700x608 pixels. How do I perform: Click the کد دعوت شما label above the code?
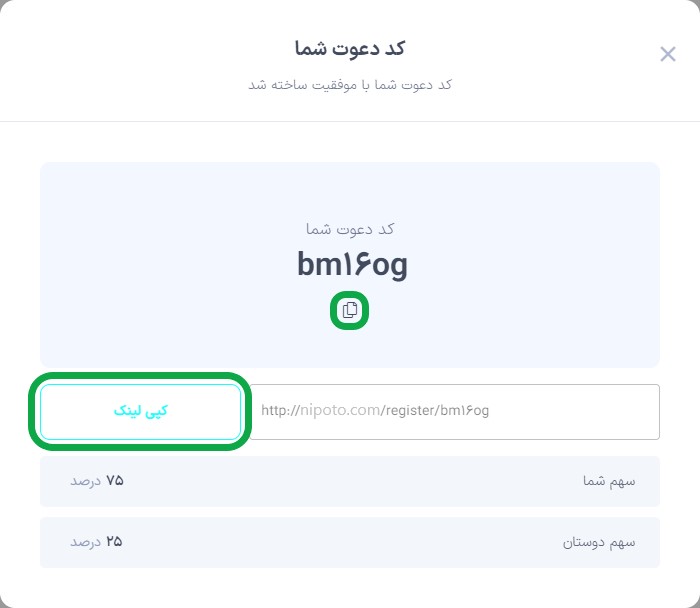coord(350,229)
